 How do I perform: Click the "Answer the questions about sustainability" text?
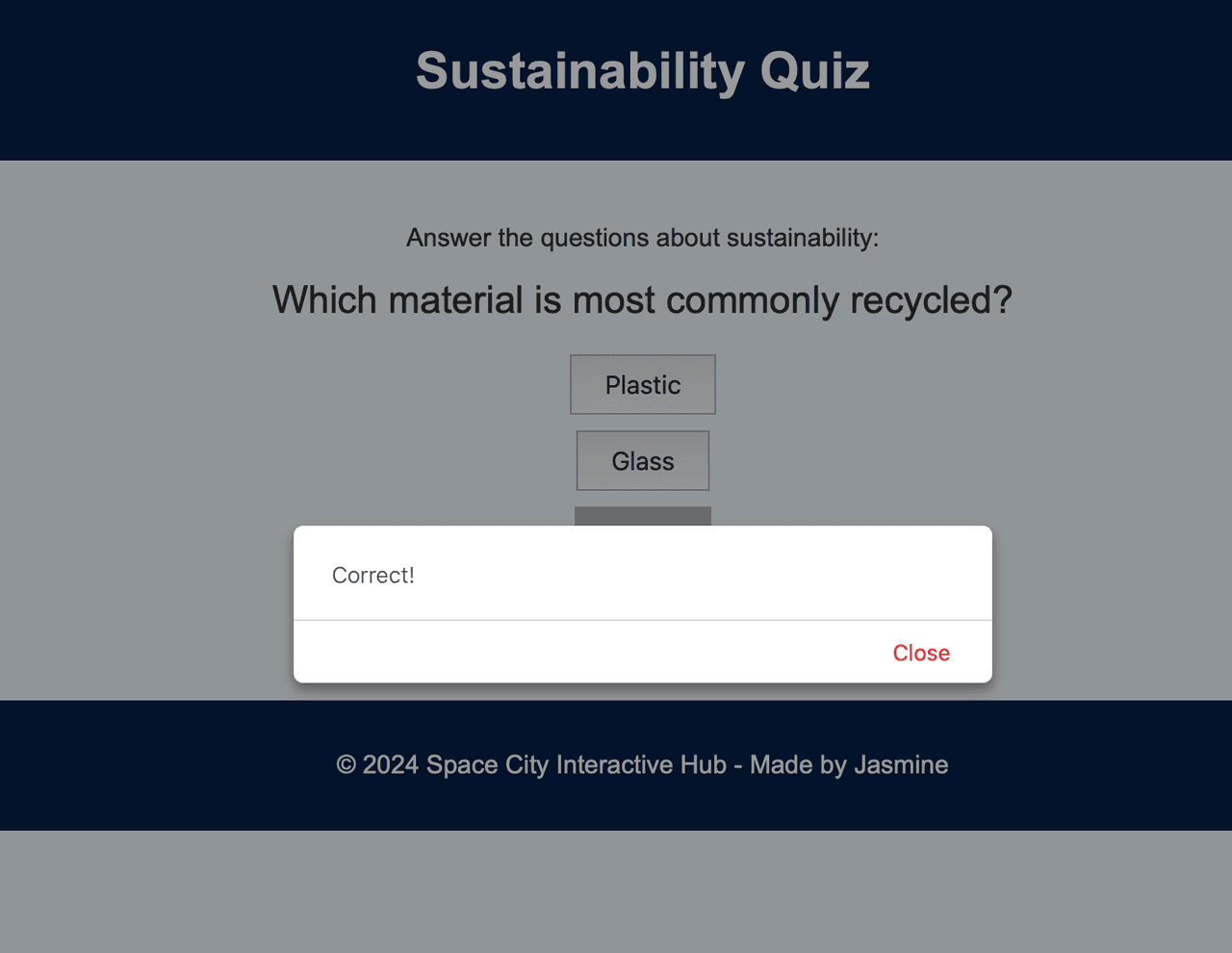(643, 238)
